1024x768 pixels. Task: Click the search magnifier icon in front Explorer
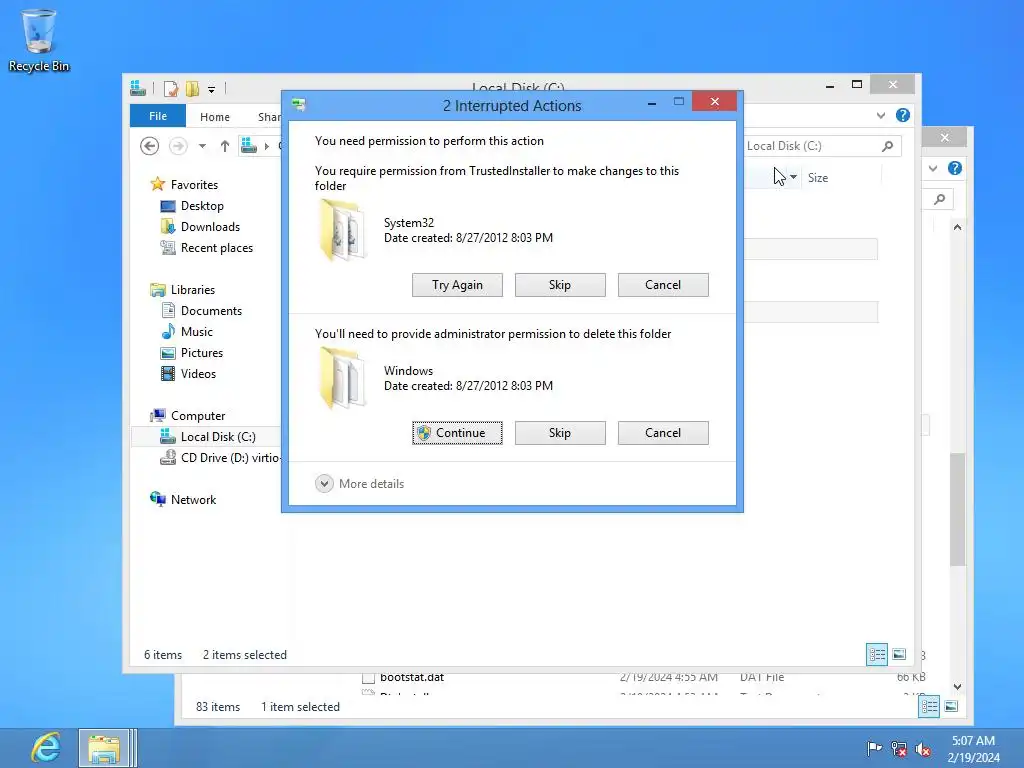[888, 146]
